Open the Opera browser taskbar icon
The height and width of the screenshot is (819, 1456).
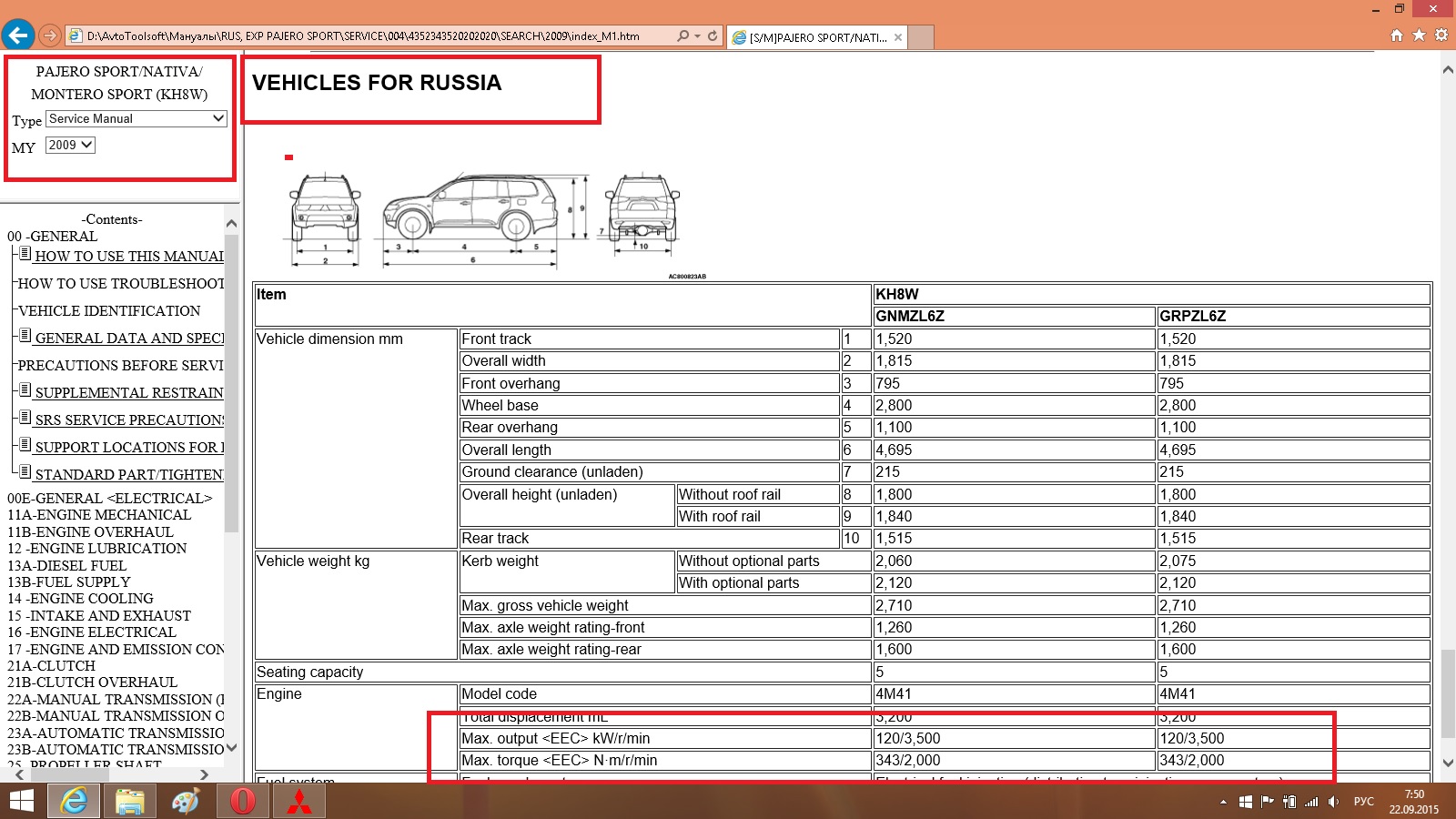click(x=242, y=801)
